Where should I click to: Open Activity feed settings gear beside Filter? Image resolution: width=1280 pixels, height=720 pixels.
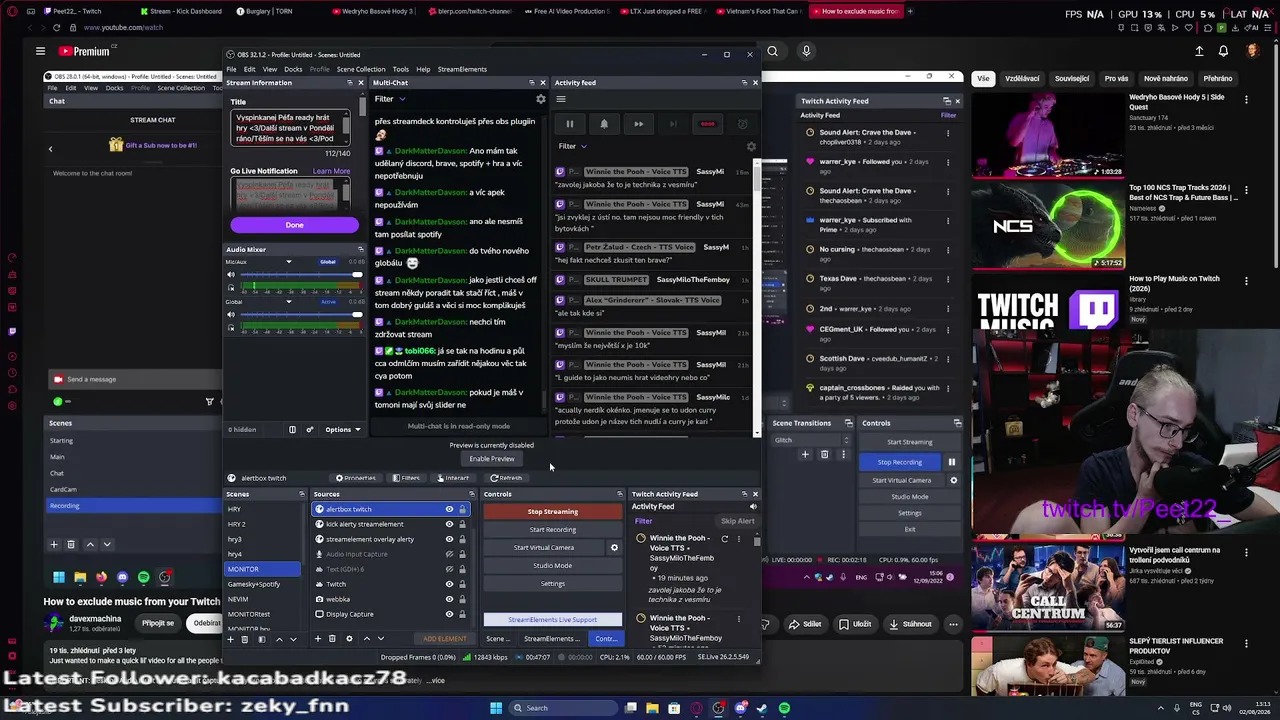point(751,147)
